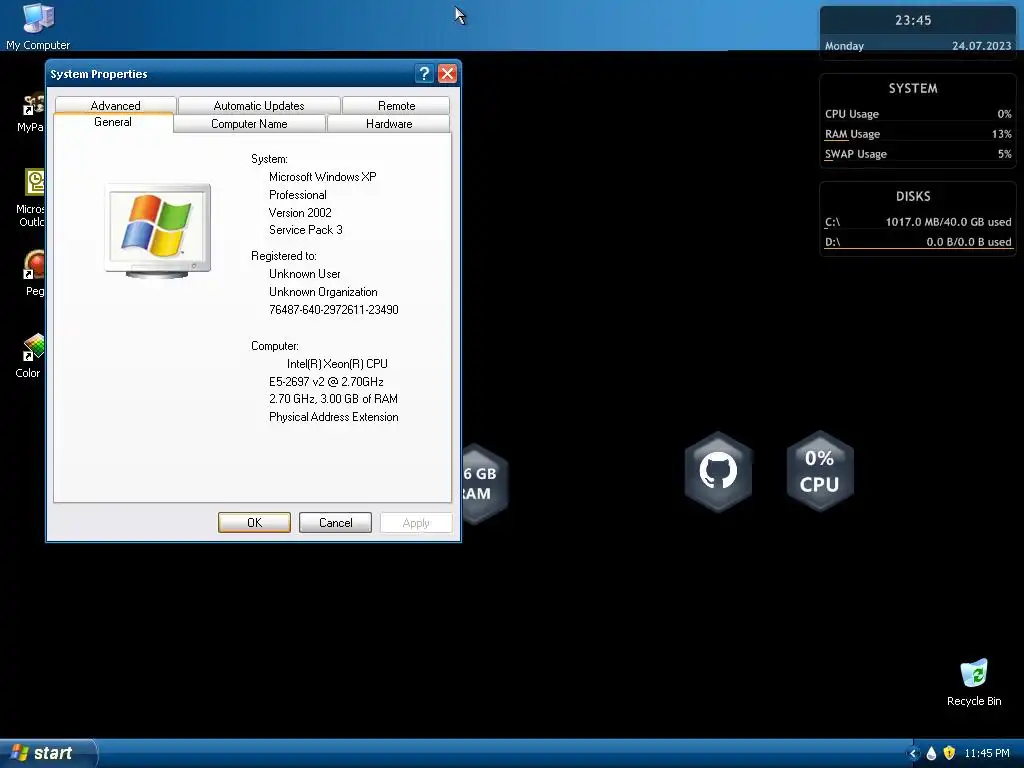Click the Cancel button
The image size is (1024, 768).
[x=336, y=522]
